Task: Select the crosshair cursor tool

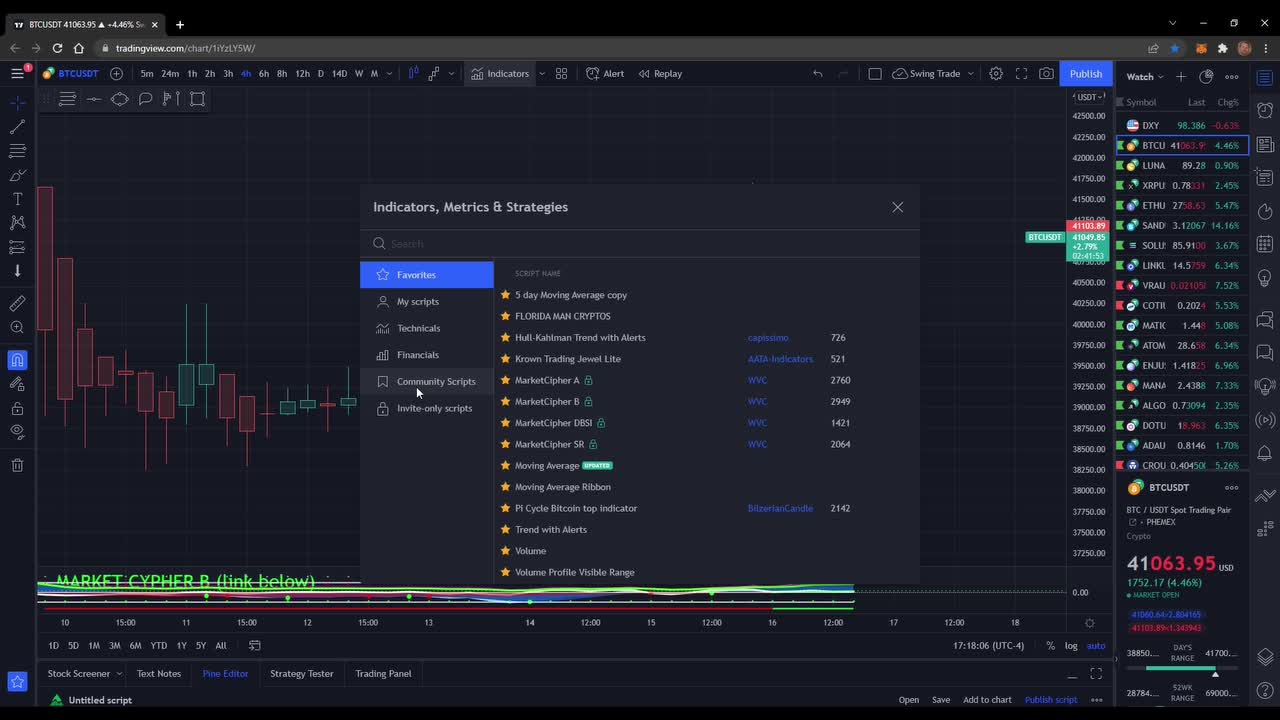Action: (17, 103)
